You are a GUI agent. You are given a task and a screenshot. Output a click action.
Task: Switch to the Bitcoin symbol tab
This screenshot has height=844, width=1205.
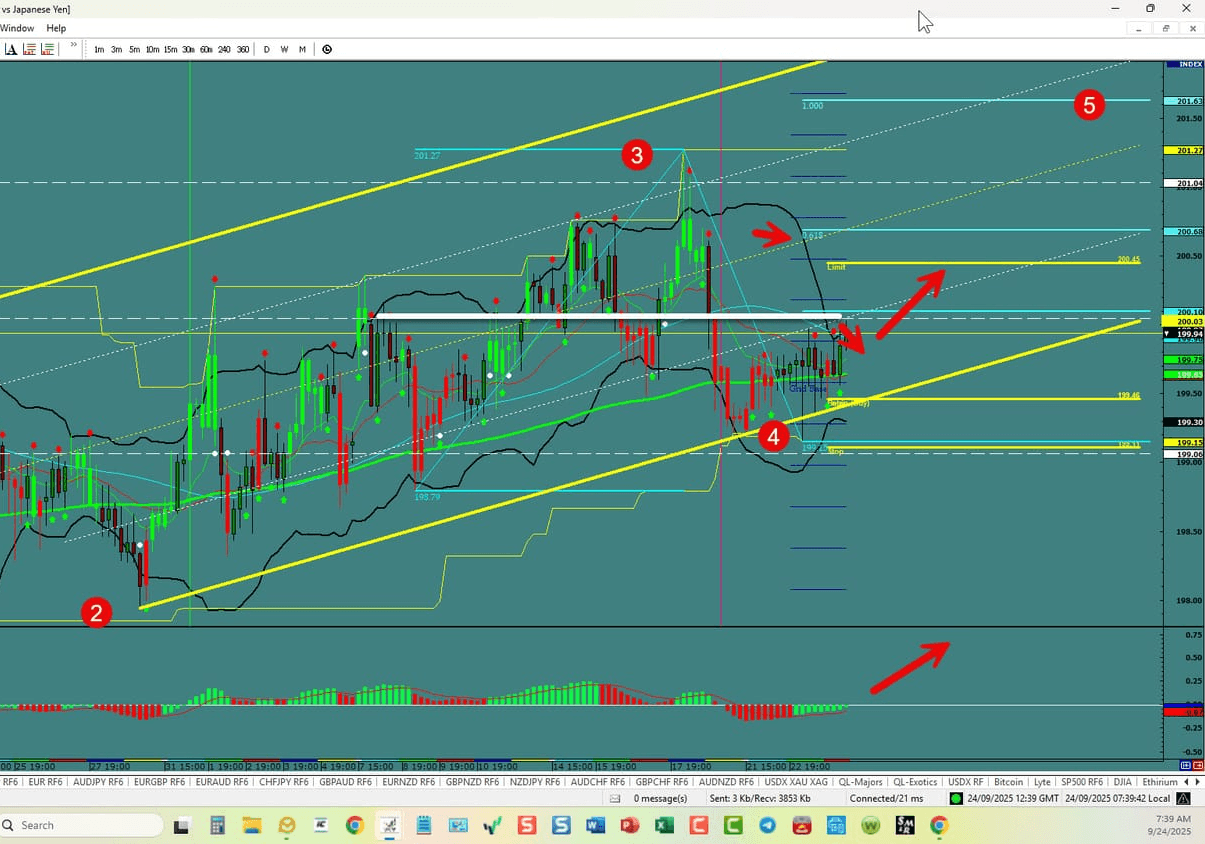pos(1008,781)
